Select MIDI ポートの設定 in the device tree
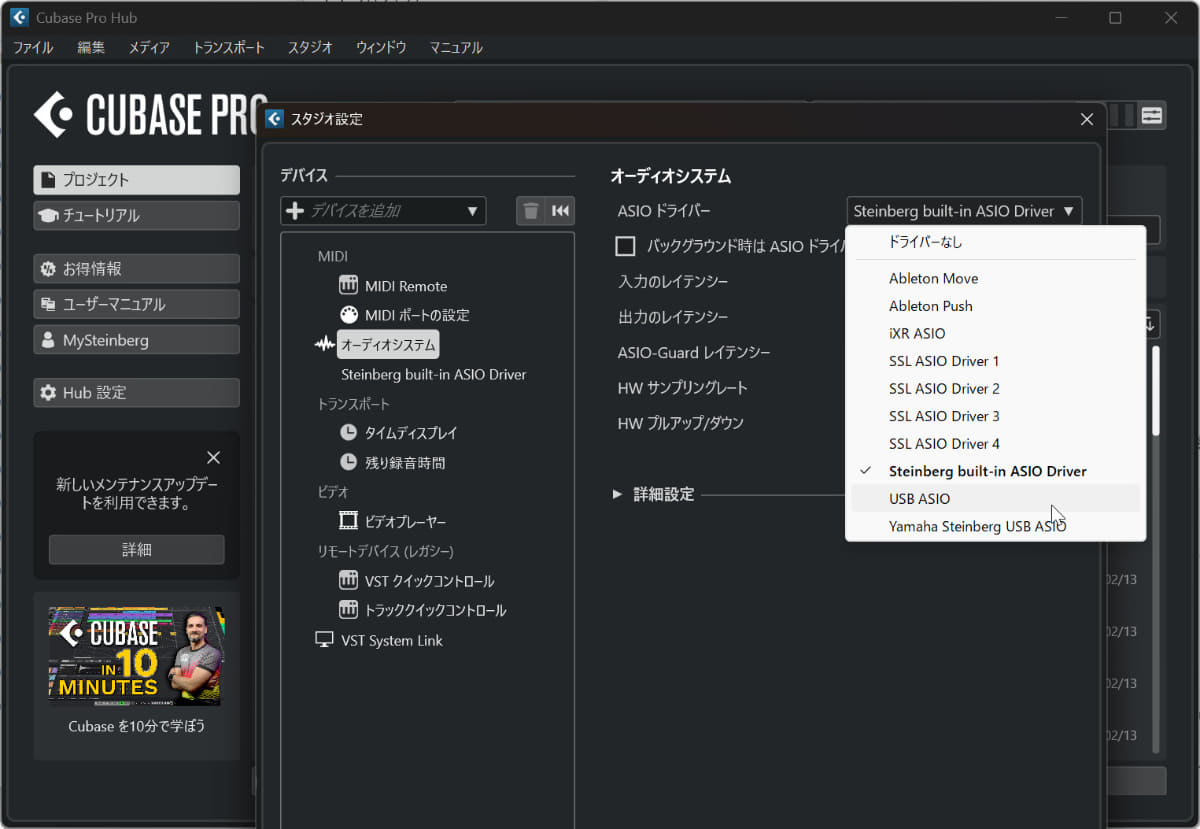The image size is (1200, 829). coord(417,315)
